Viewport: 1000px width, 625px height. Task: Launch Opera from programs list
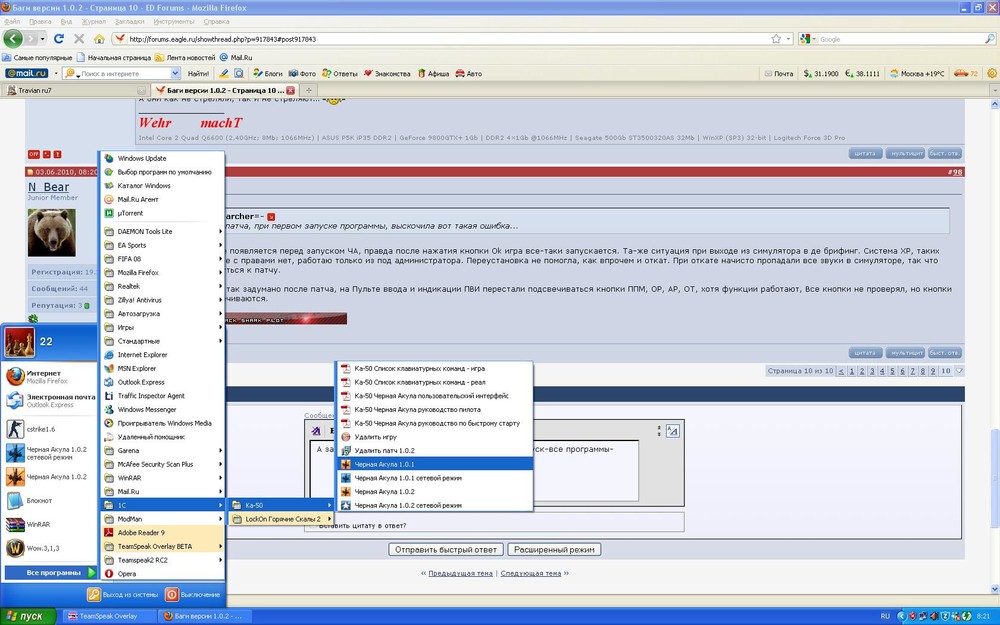pos(163,573)
